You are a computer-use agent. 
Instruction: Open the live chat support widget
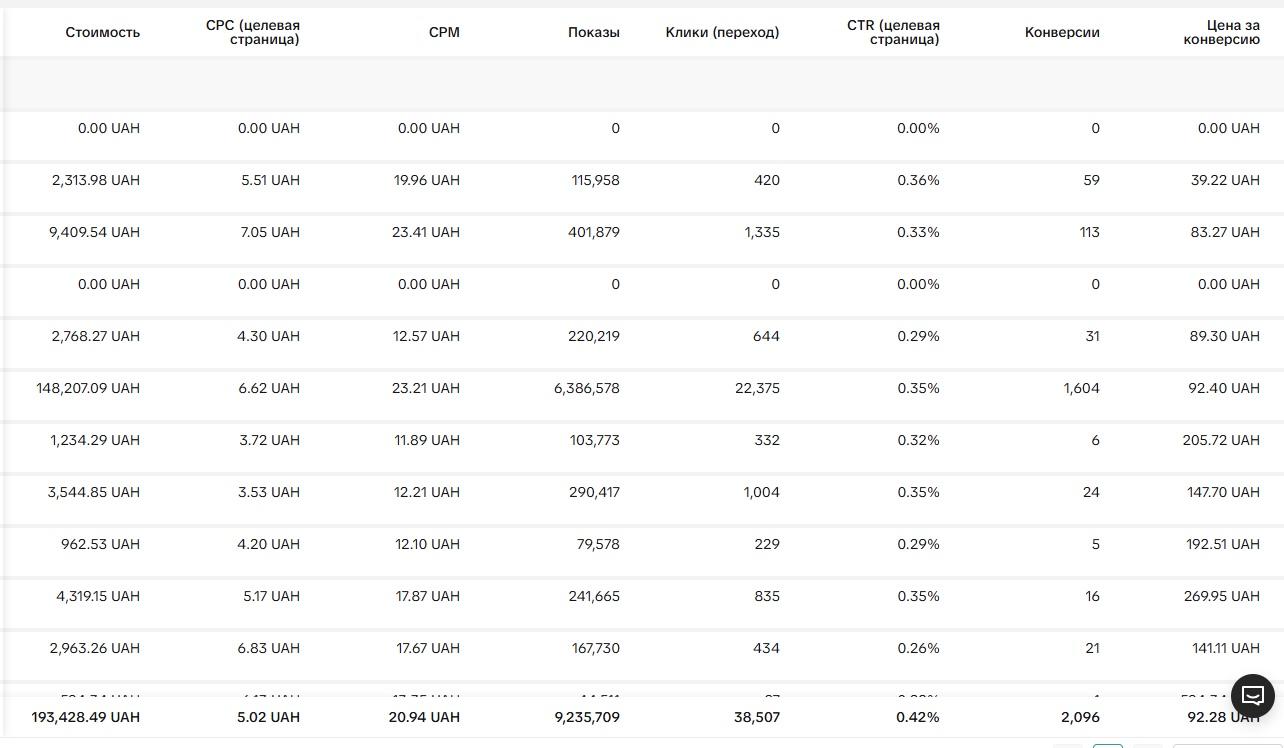pos(1253,695)
